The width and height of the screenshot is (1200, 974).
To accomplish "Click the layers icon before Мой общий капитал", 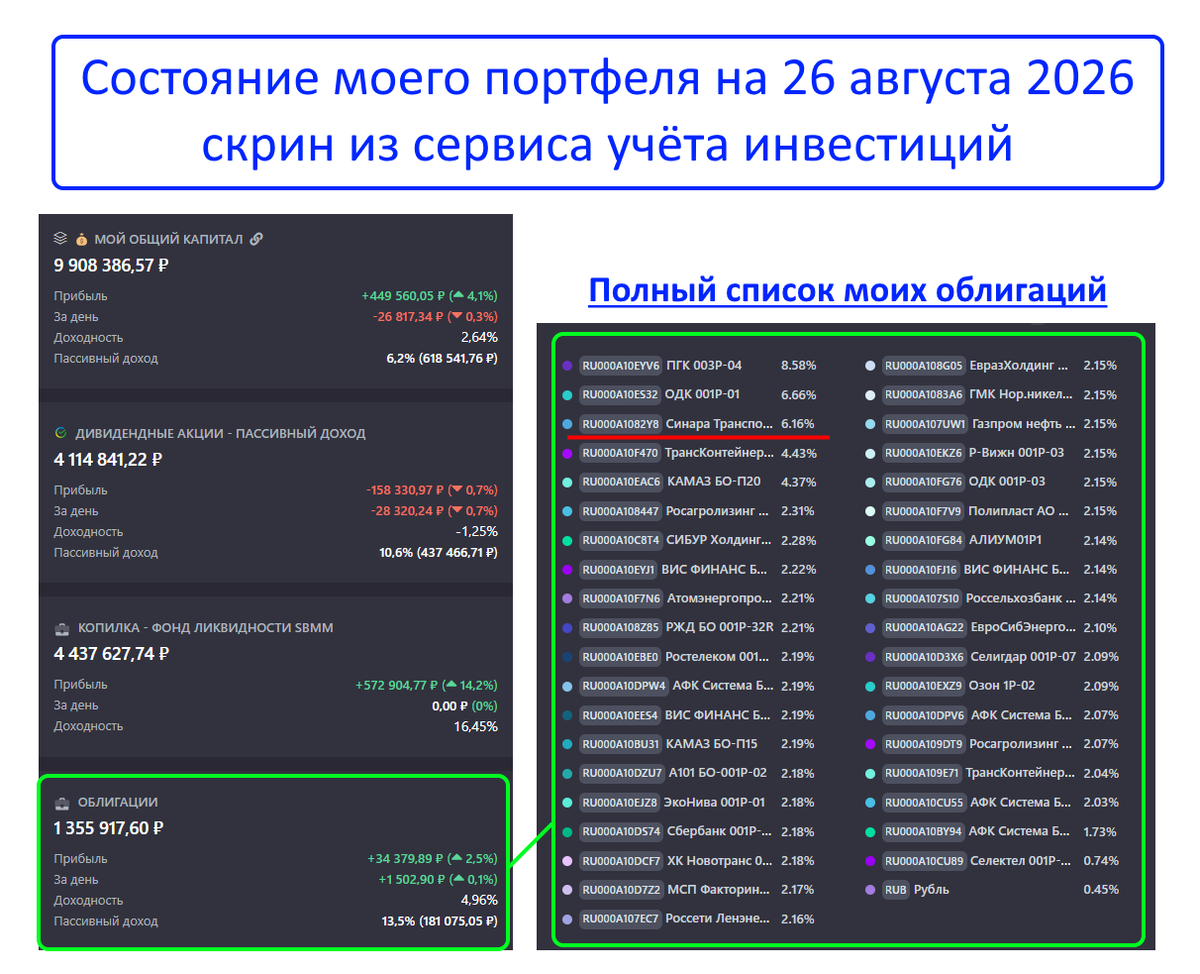I will point(60,239).
